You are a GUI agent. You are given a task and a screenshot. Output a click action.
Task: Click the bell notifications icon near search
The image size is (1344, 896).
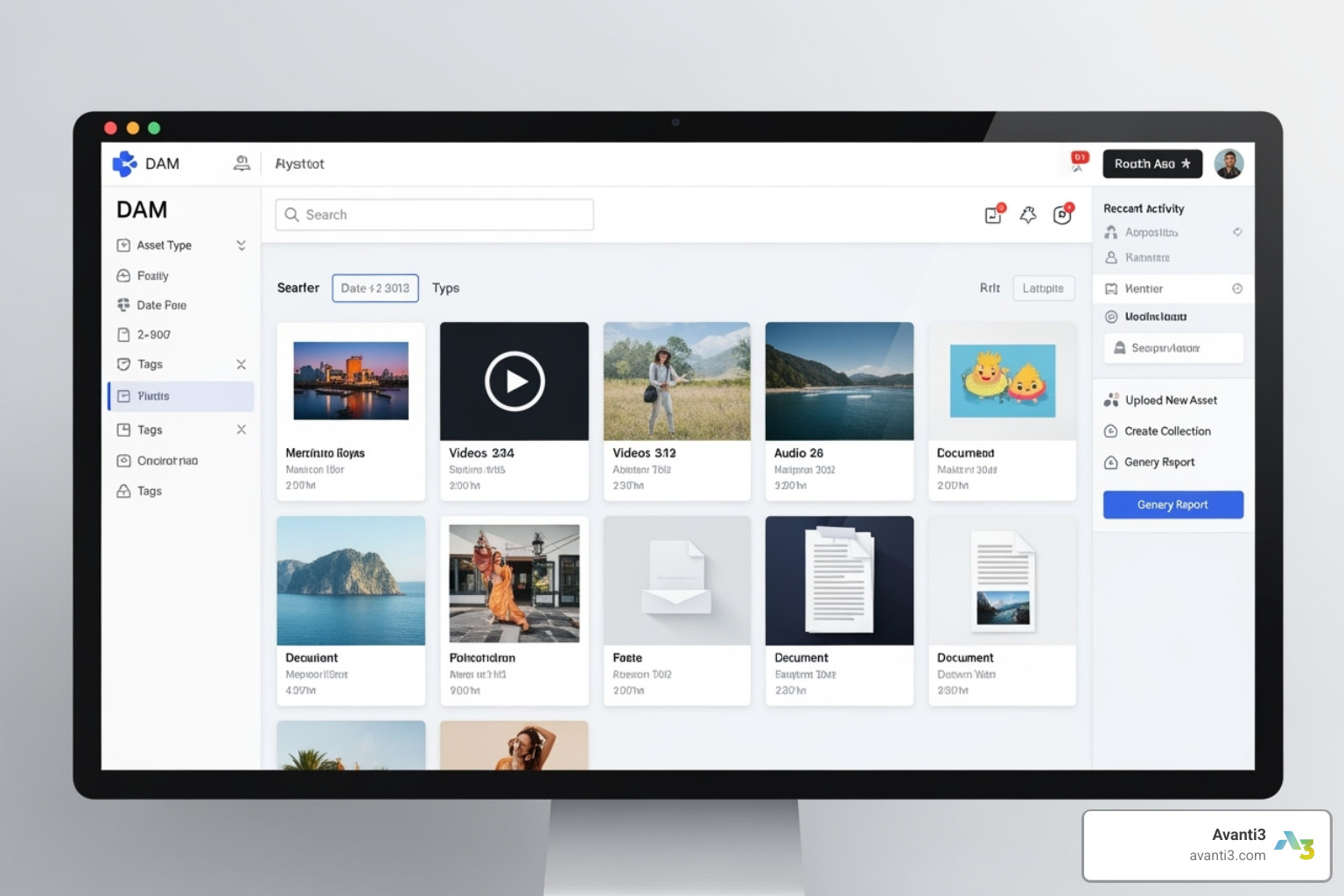1028,215
